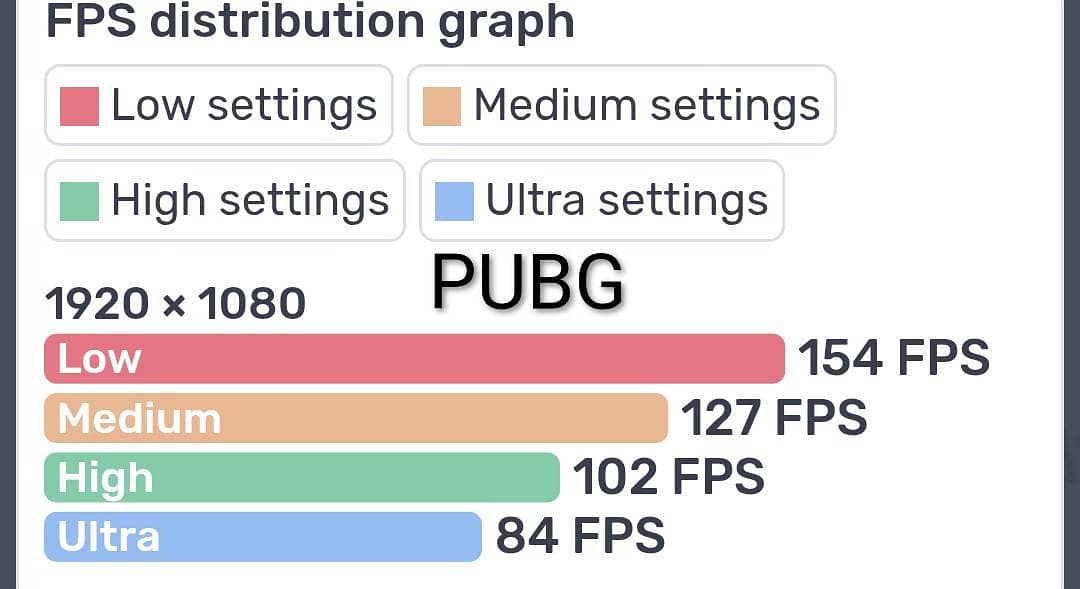Click the 1920 × 1080 resolution label
The image size is (1080, 589).
pos(175,303)
